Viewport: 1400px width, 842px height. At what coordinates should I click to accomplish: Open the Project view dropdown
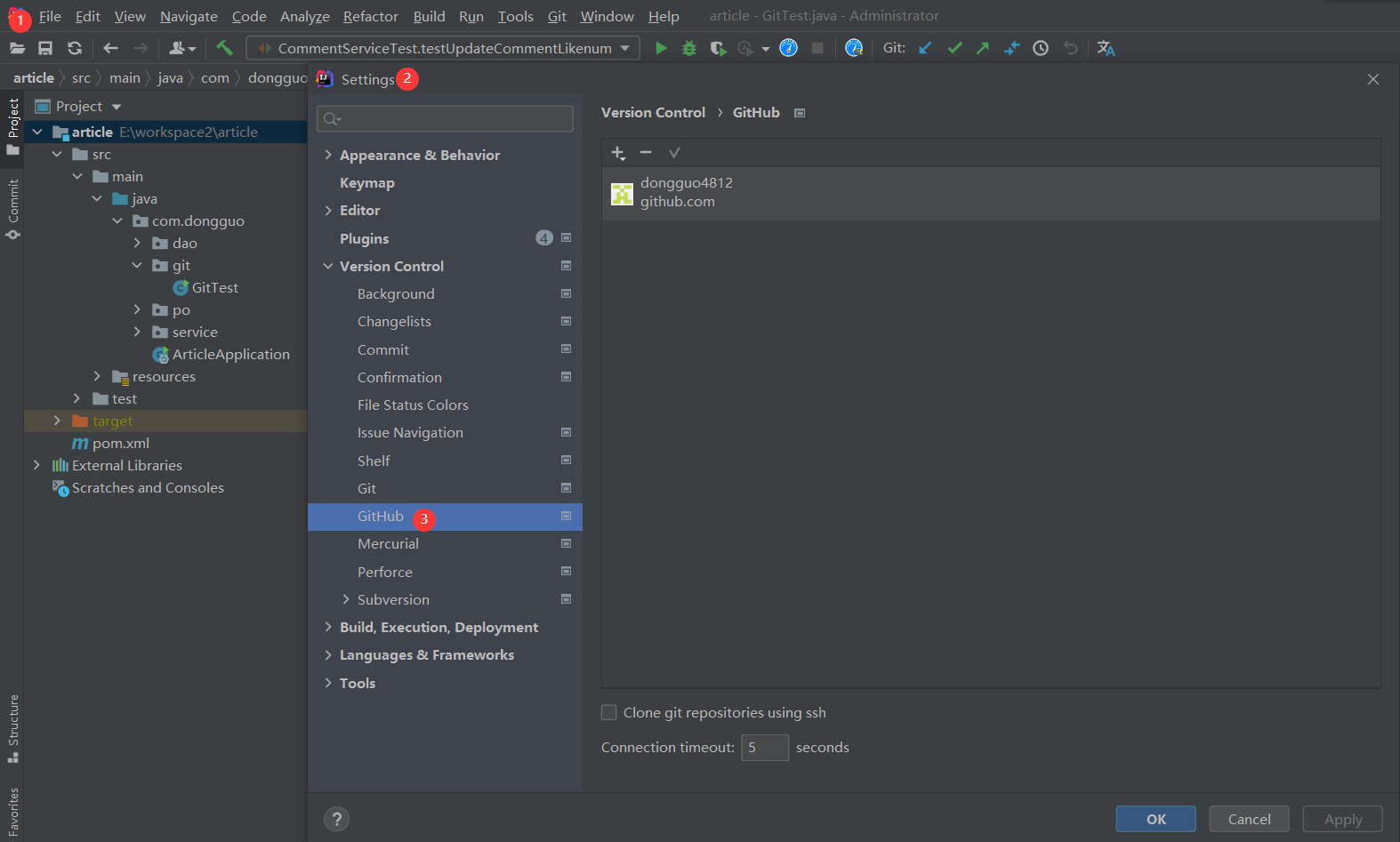pyautogui.click(x=116, y=107)
